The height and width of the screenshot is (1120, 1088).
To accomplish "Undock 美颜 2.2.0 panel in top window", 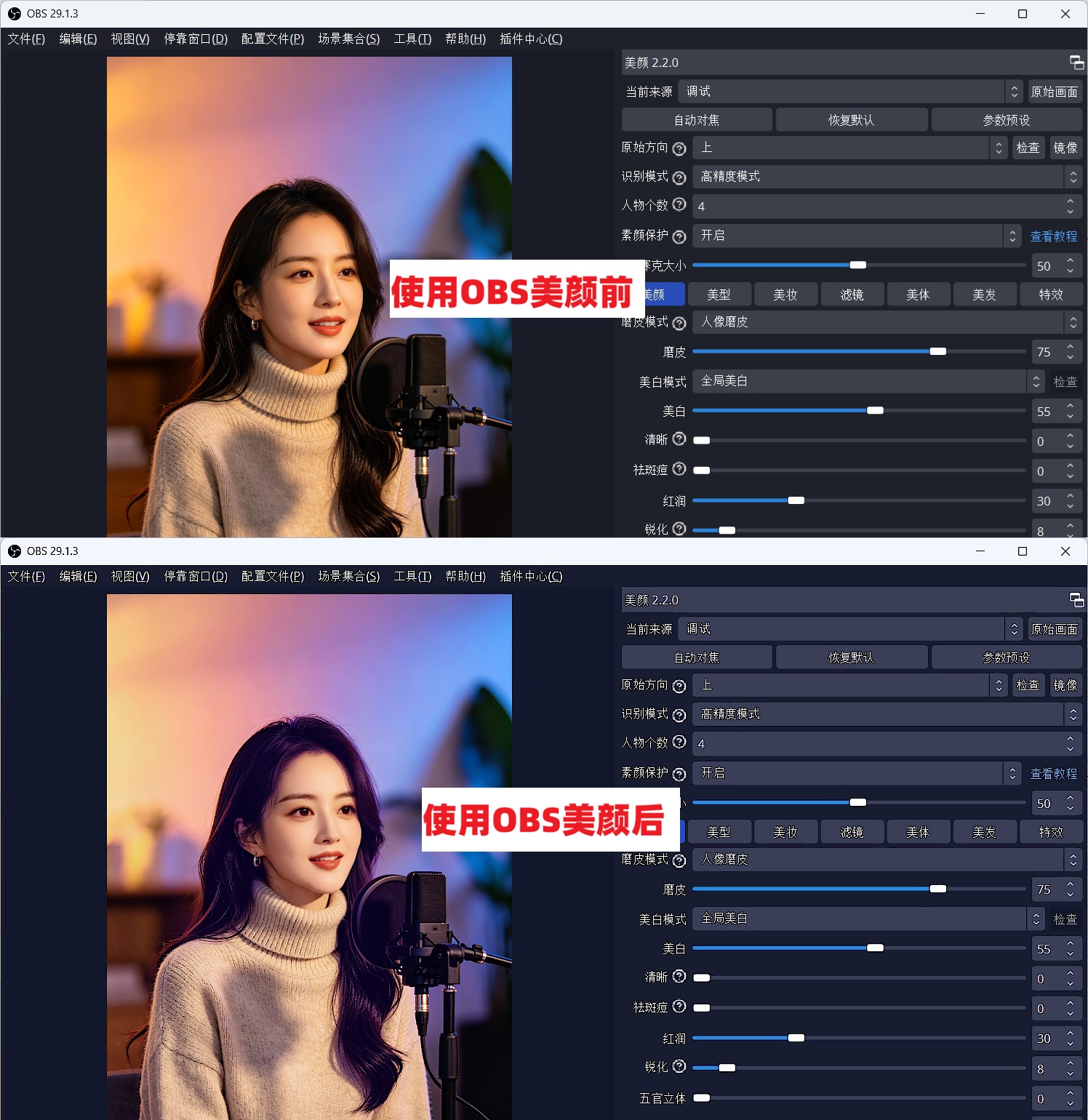I will click(1076, 63).
